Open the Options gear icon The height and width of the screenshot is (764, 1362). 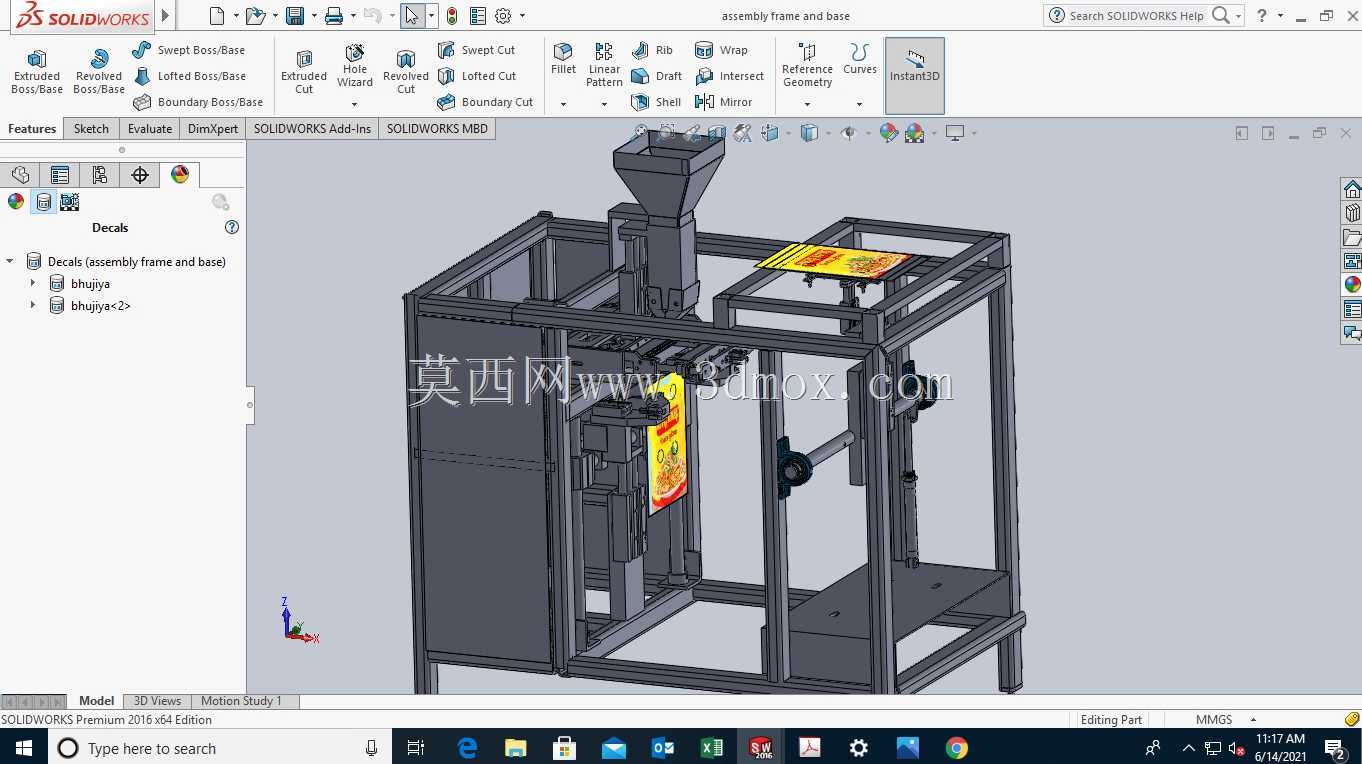pos(503,16)
